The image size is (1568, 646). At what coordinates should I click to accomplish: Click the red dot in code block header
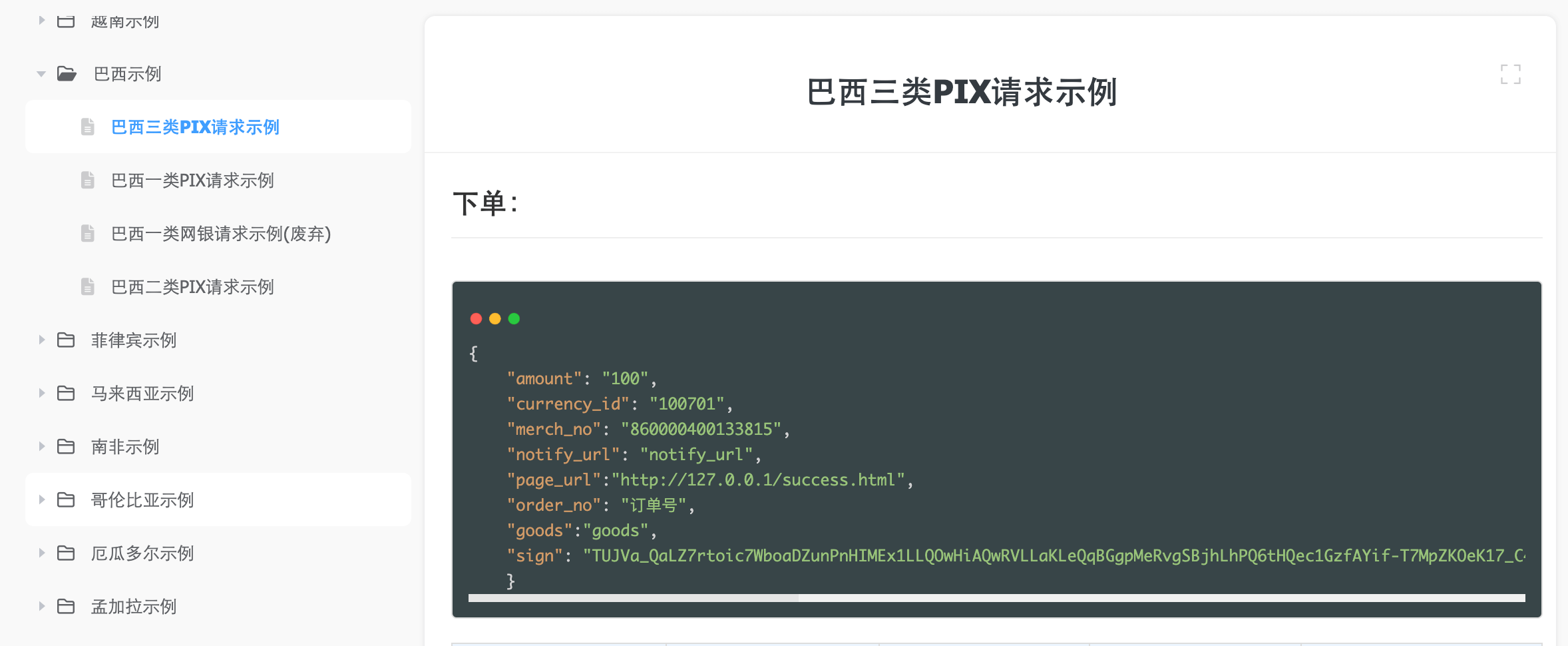(476, 318)
